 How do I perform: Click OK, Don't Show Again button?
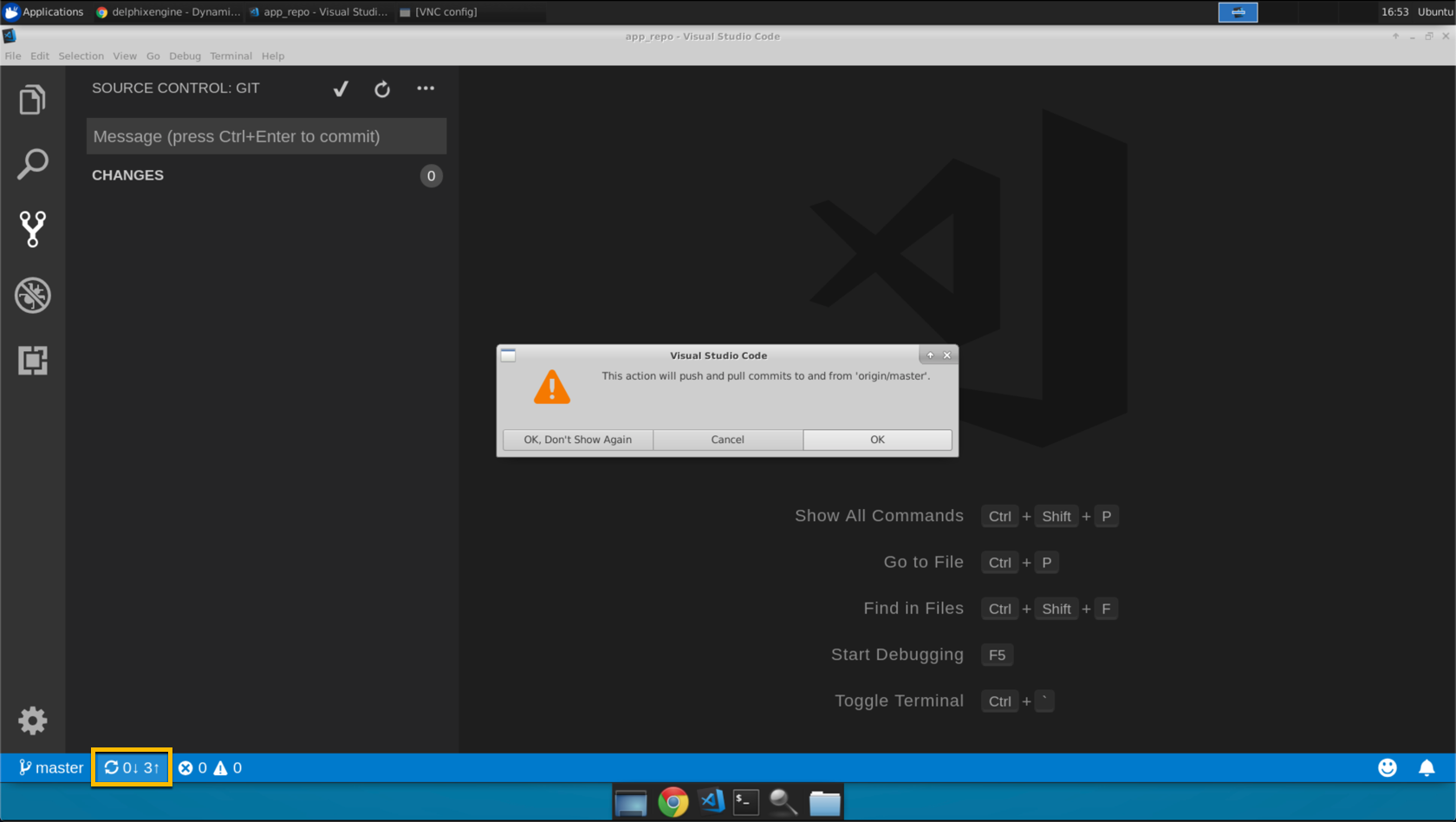[x=577, y=440]
